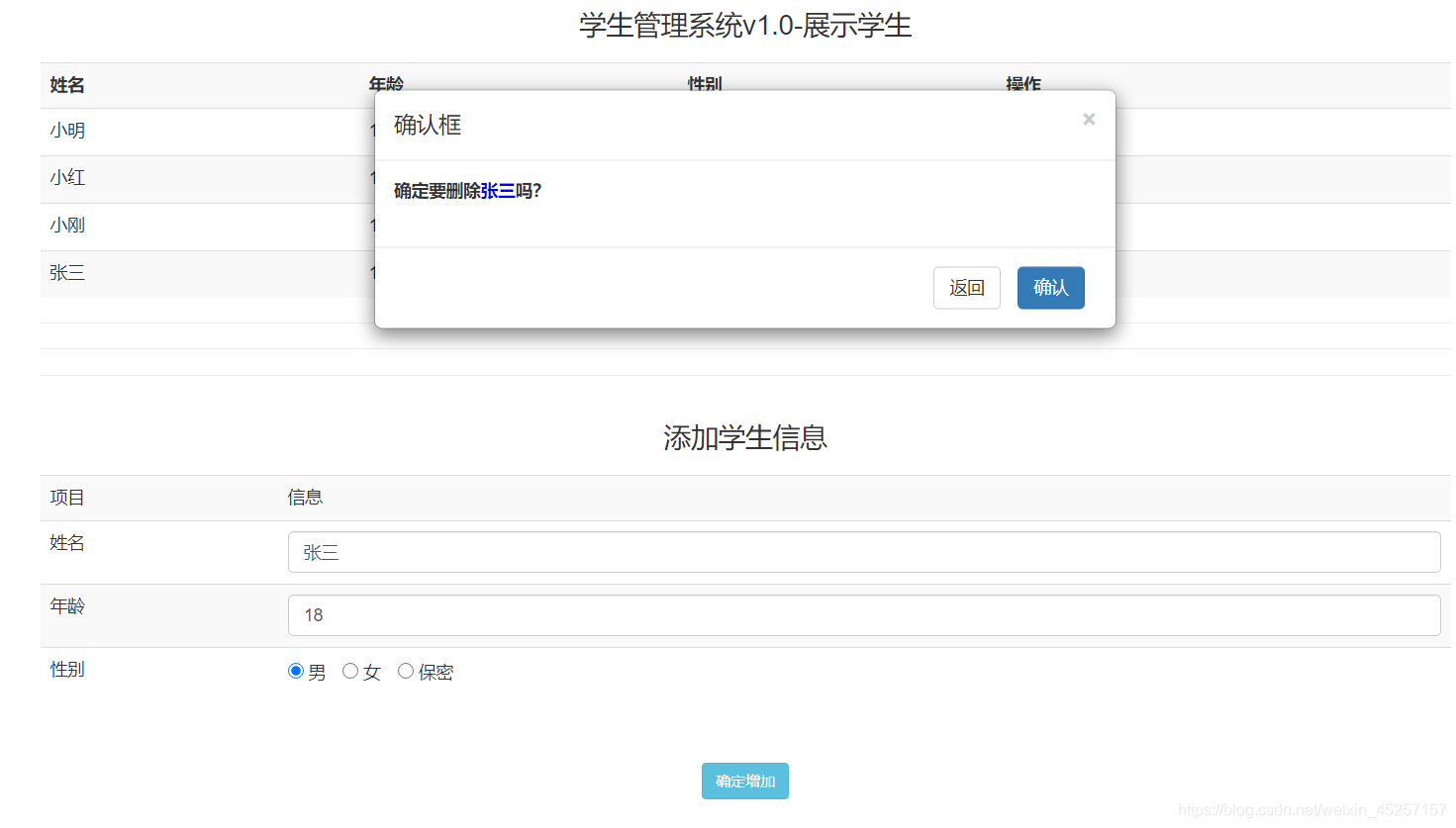The width and height of the screenshot is (1456, 828).
Task: Click the name 小明 in the table
Action: pos(67,131)
